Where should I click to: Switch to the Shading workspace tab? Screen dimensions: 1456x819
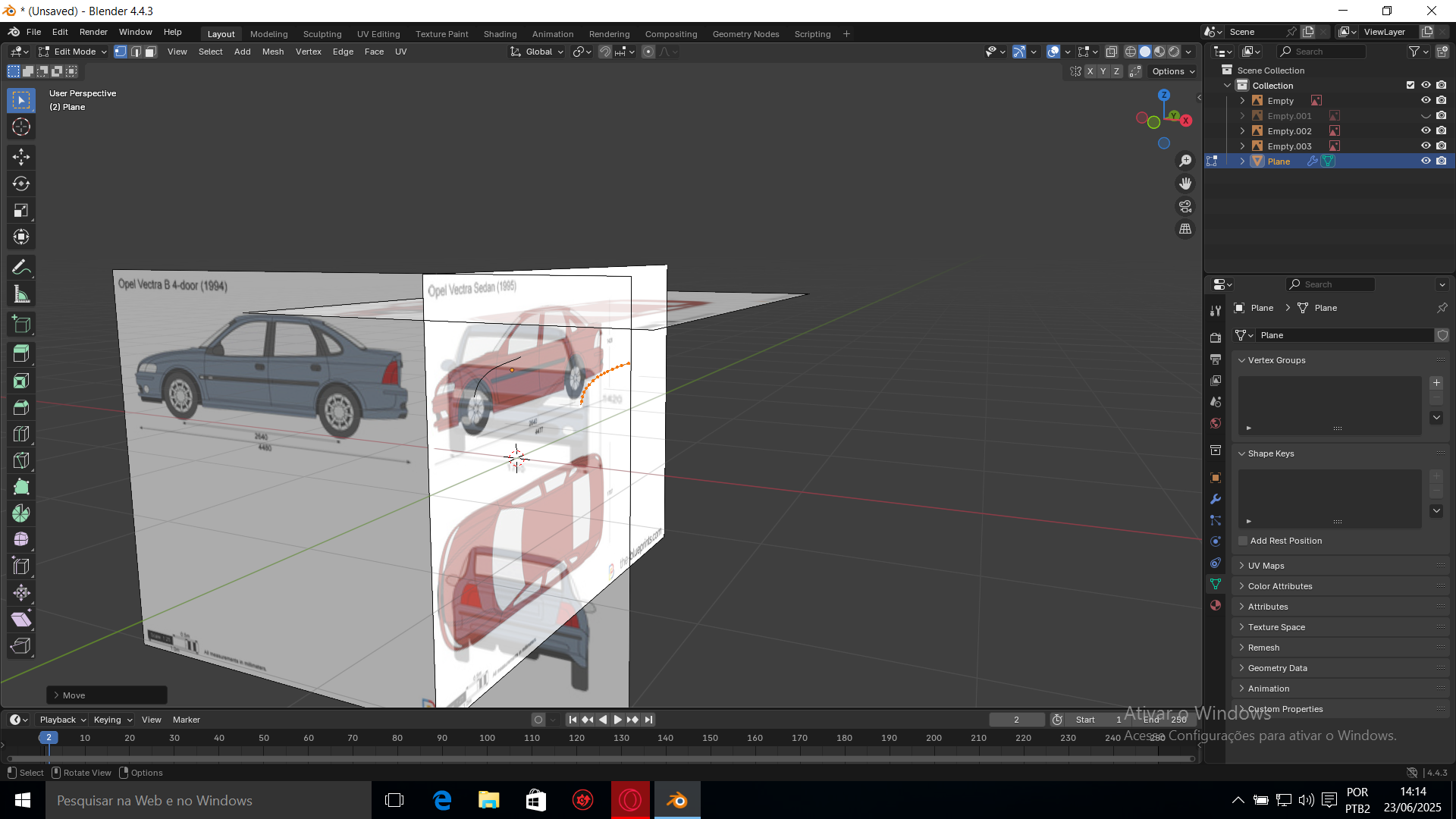500,34
